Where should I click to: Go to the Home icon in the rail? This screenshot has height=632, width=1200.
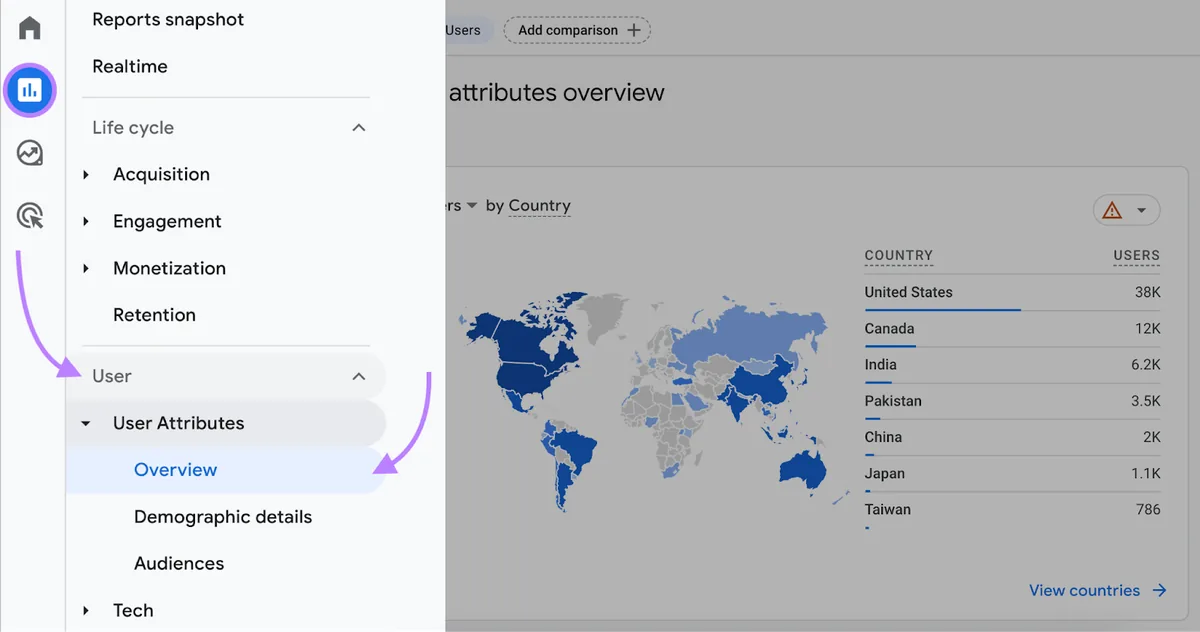pos(30,28)
